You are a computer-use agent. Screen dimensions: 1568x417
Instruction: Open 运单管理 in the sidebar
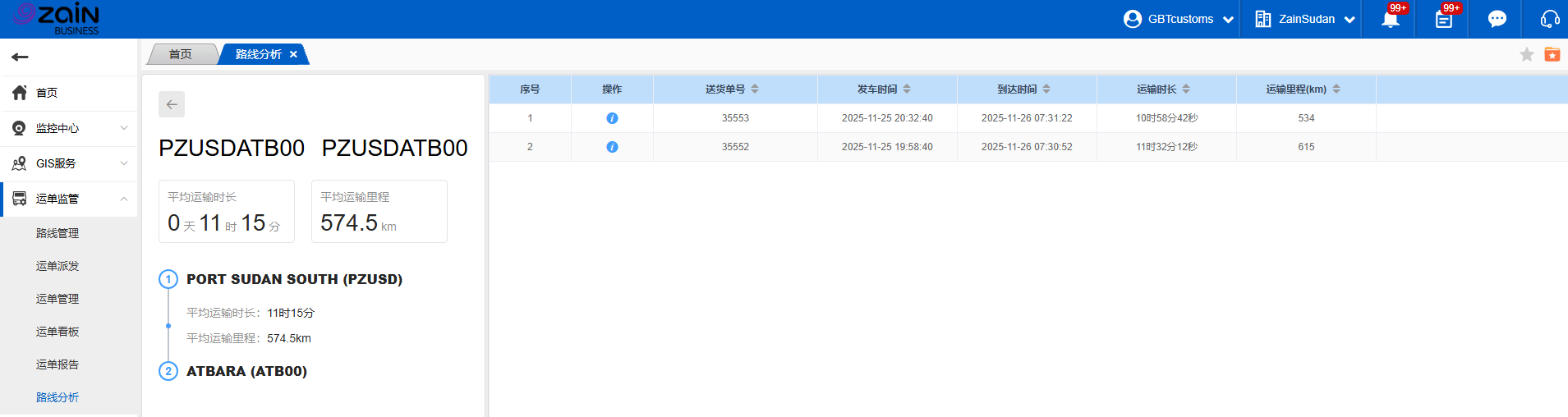click(57, 299)
